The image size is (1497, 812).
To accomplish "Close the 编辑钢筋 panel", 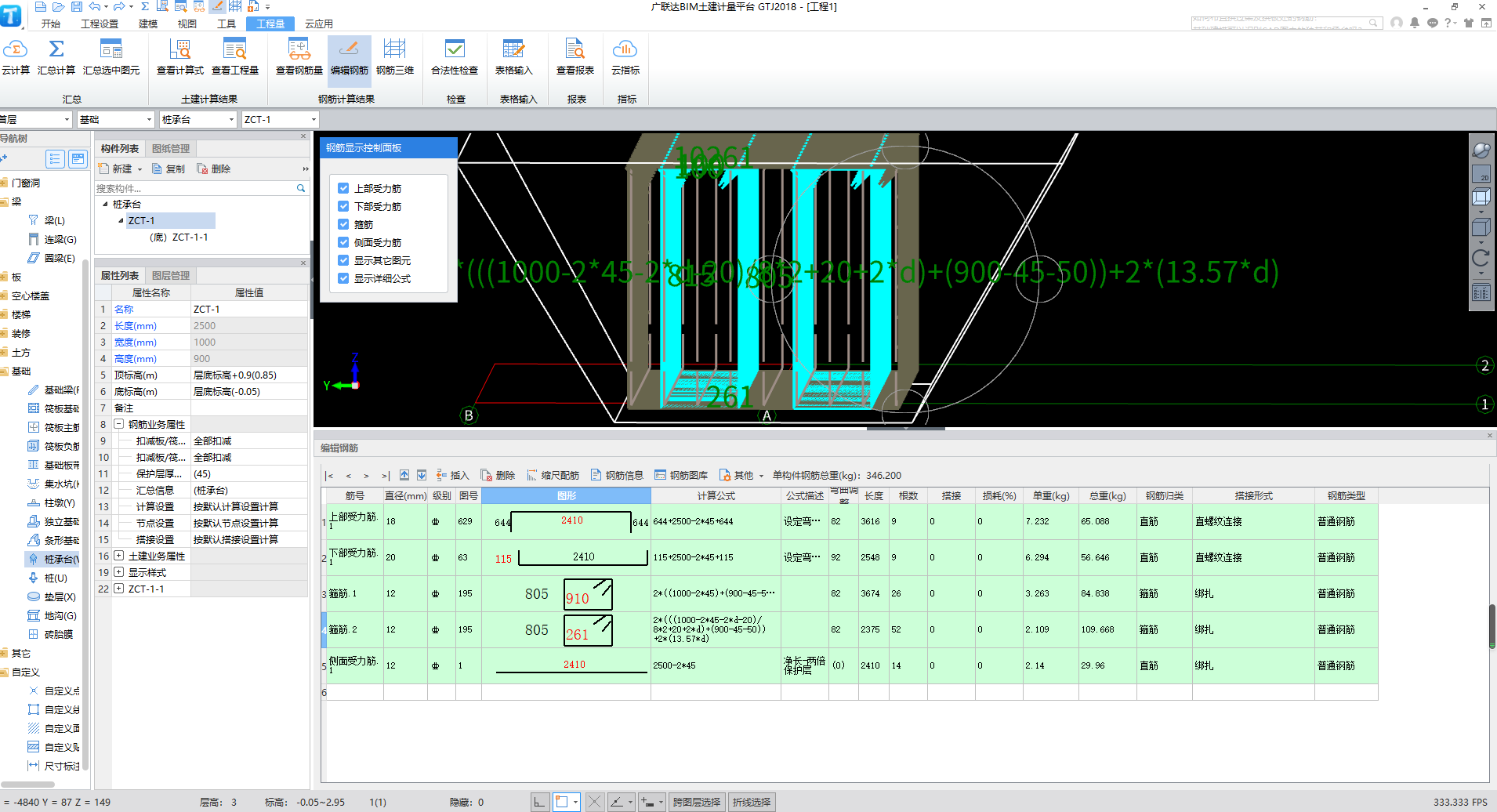I will (x=1490, y=435).
